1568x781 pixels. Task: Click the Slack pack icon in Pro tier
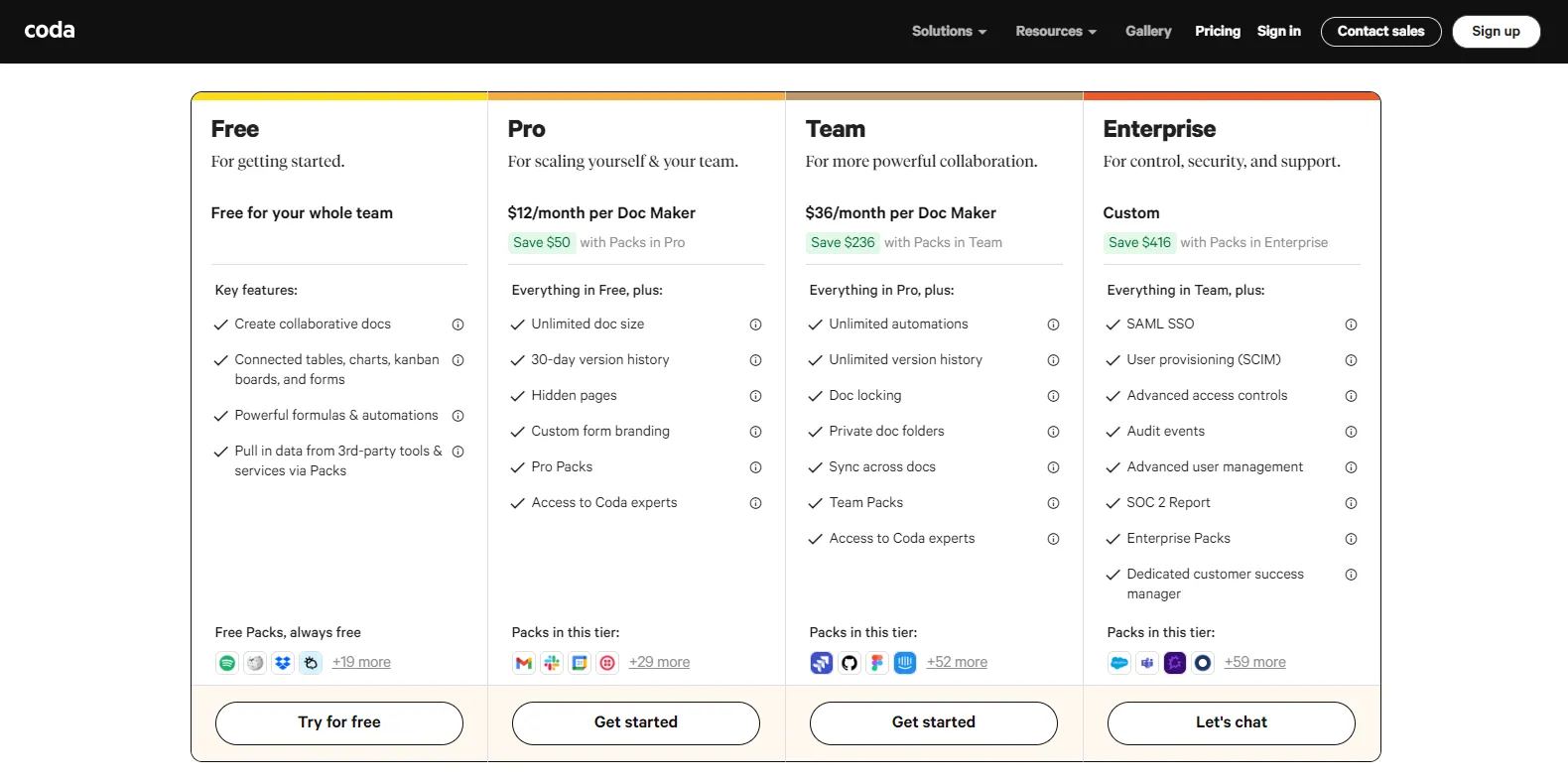[552, 663]
